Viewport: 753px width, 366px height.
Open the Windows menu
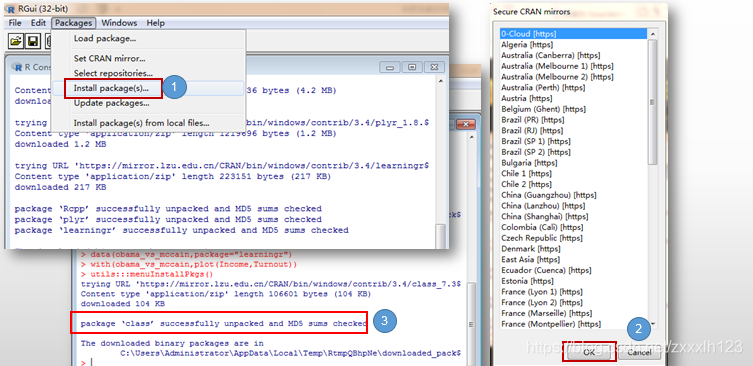click(x=119, y=23)
